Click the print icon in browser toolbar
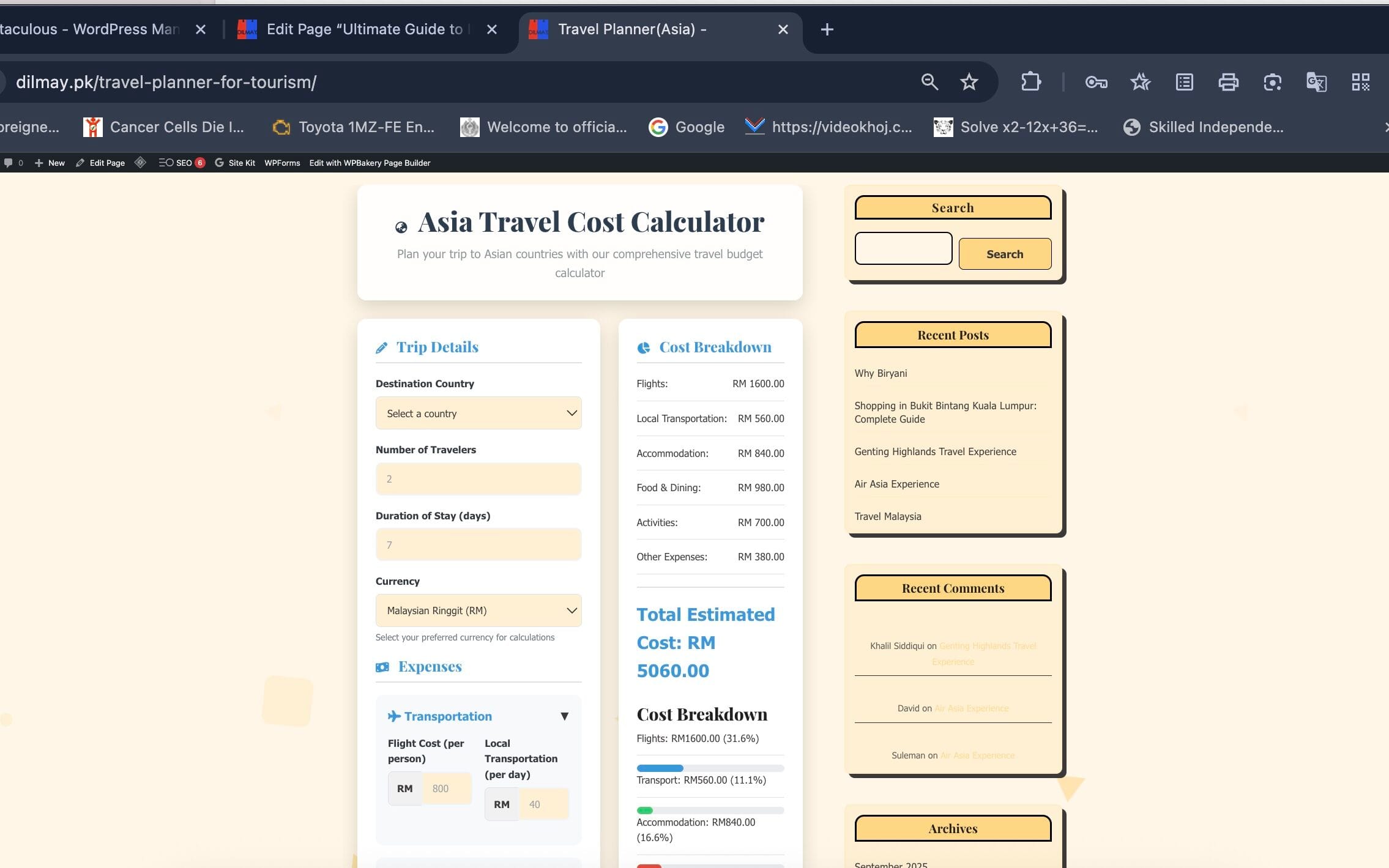The image size is (1389, 868). pyautogui.click(x=1228, y=82)
